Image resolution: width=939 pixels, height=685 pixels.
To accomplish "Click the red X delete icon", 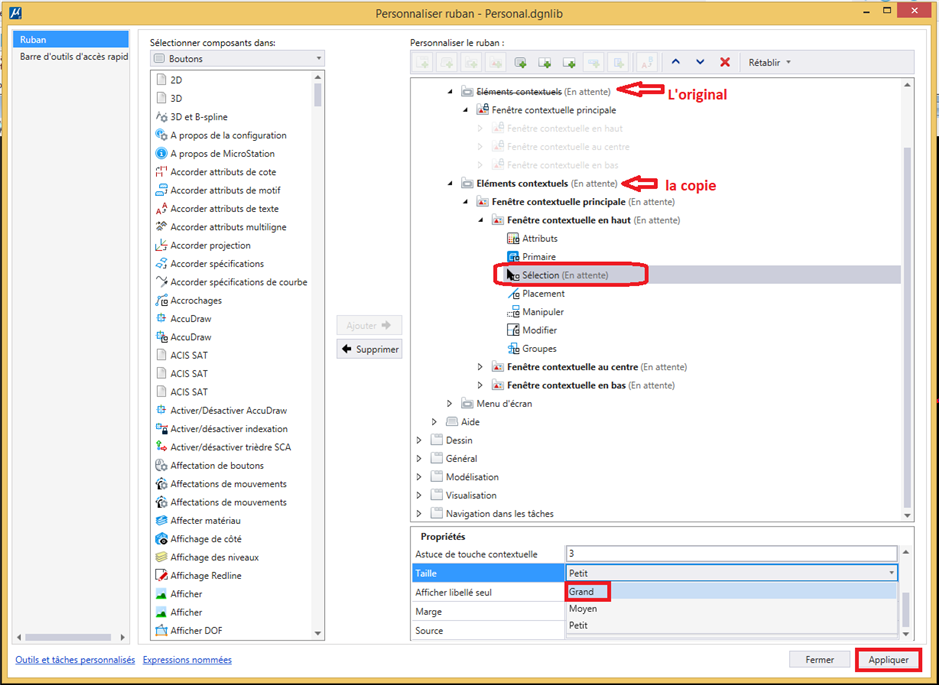I will (x=724, y=61).
